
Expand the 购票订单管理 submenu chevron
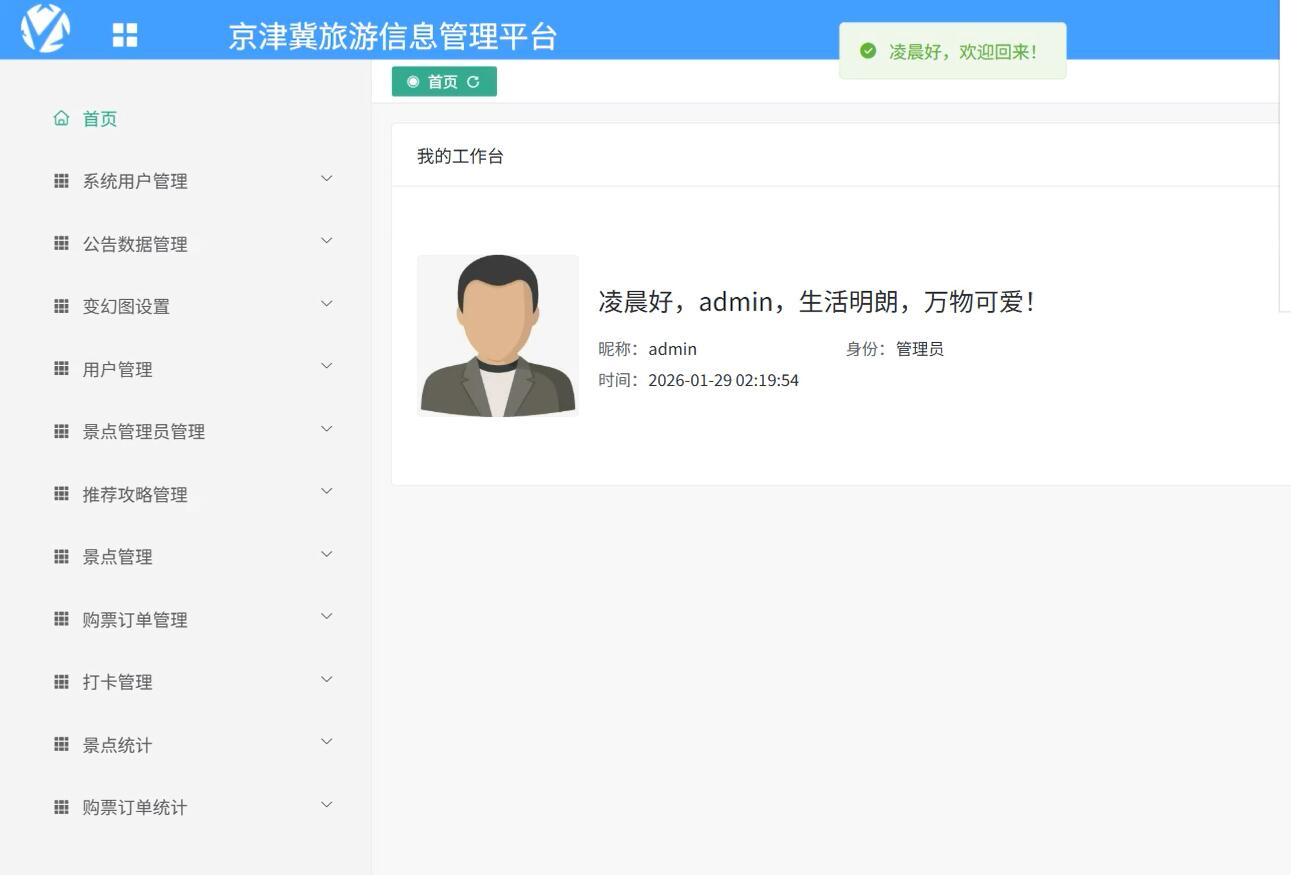[326, 617]
